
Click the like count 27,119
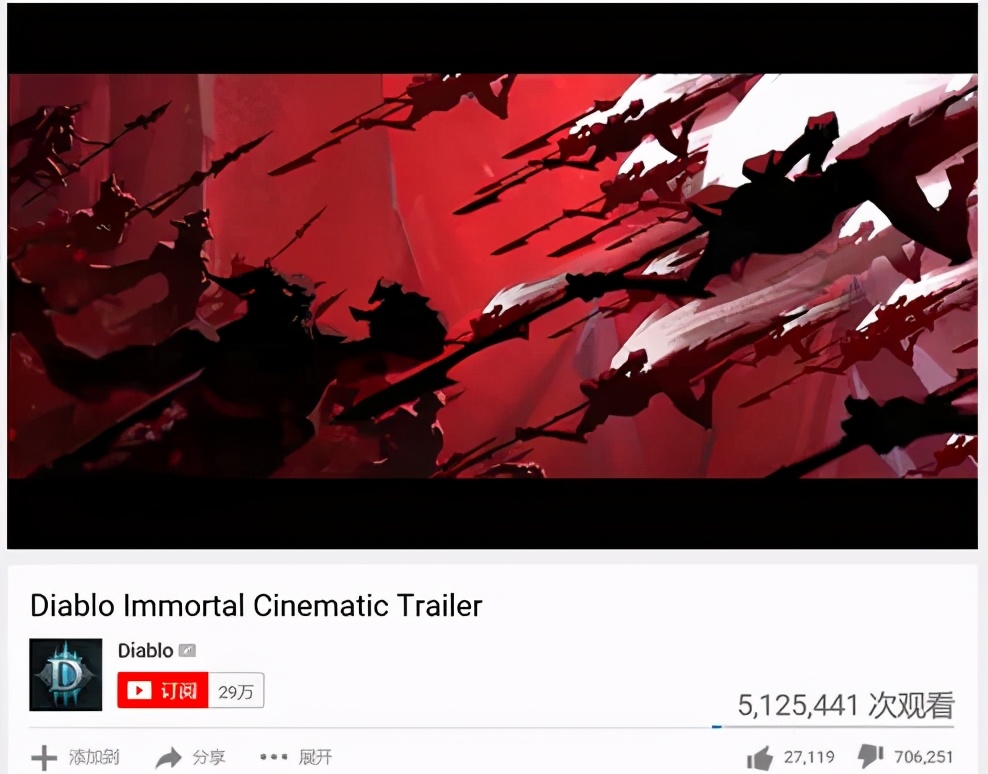tap(809, 756)
